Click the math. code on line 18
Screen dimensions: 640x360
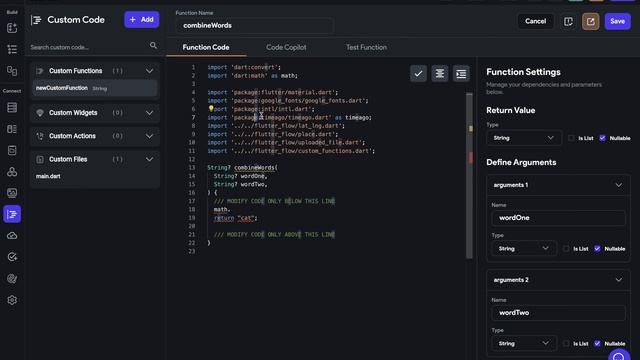click(x=222, y=209)
